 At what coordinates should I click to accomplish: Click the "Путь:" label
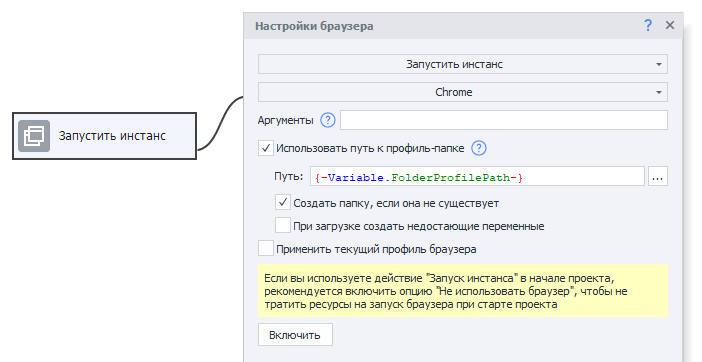coord(289,176)
